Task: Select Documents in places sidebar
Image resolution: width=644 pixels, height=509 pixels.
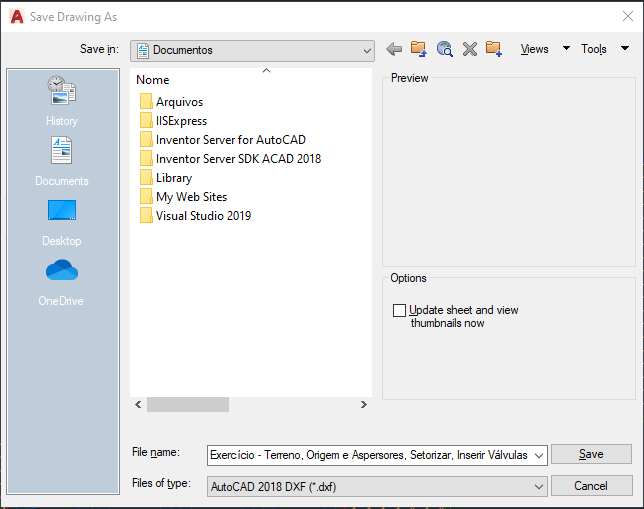Action: (x=61, y=162)
